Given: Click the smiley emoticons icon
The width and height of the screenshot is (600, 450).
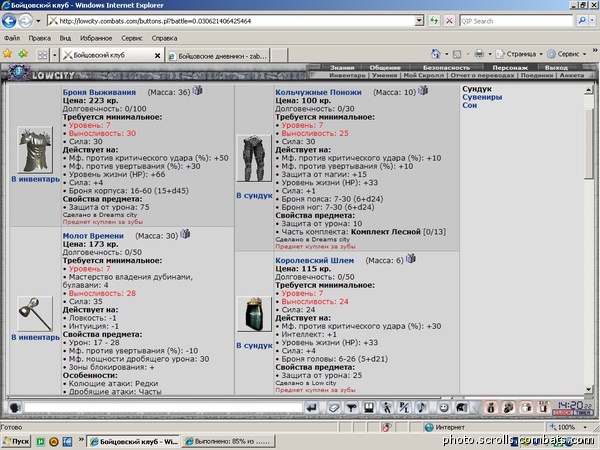Looking at the screenshot, I should tap(443, 408).
